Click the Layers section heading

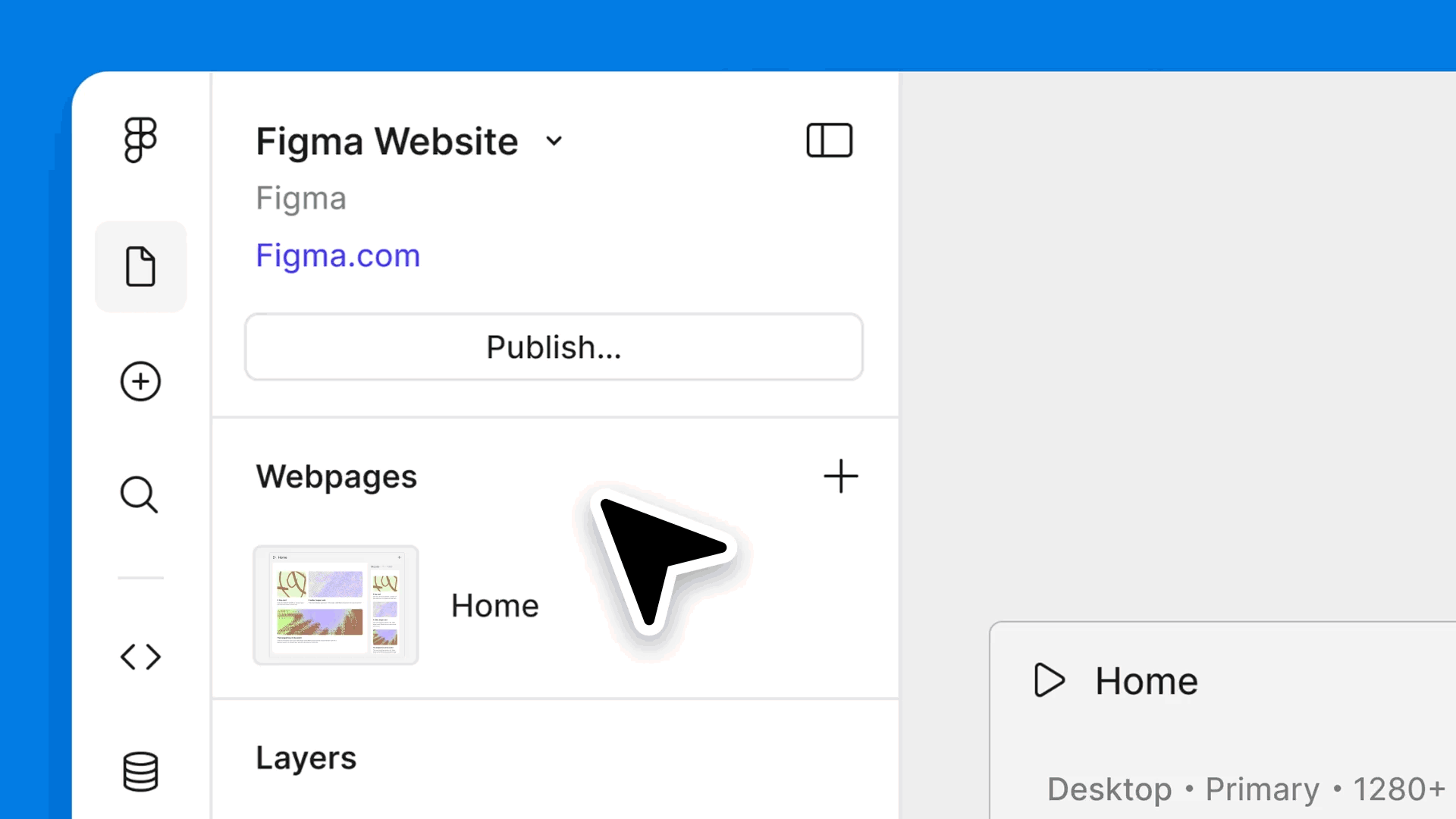pyautogui.click(x=306, y=758)
